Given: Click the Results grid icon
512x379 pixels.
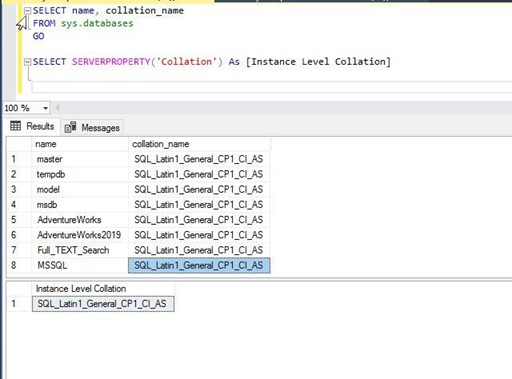Looking at the screenshot, I should 15,126.
